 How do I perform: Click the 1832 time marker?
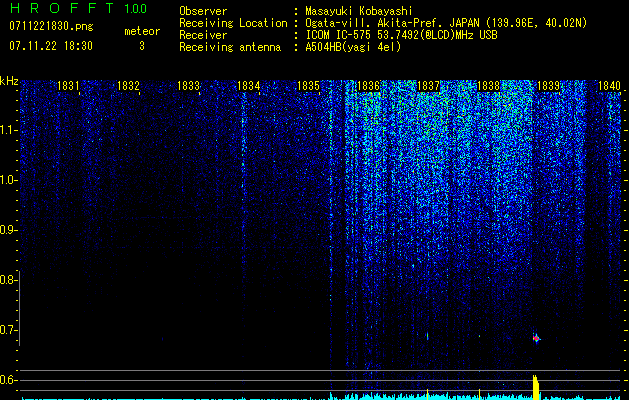pyautogui.click(x=128, y=85)
